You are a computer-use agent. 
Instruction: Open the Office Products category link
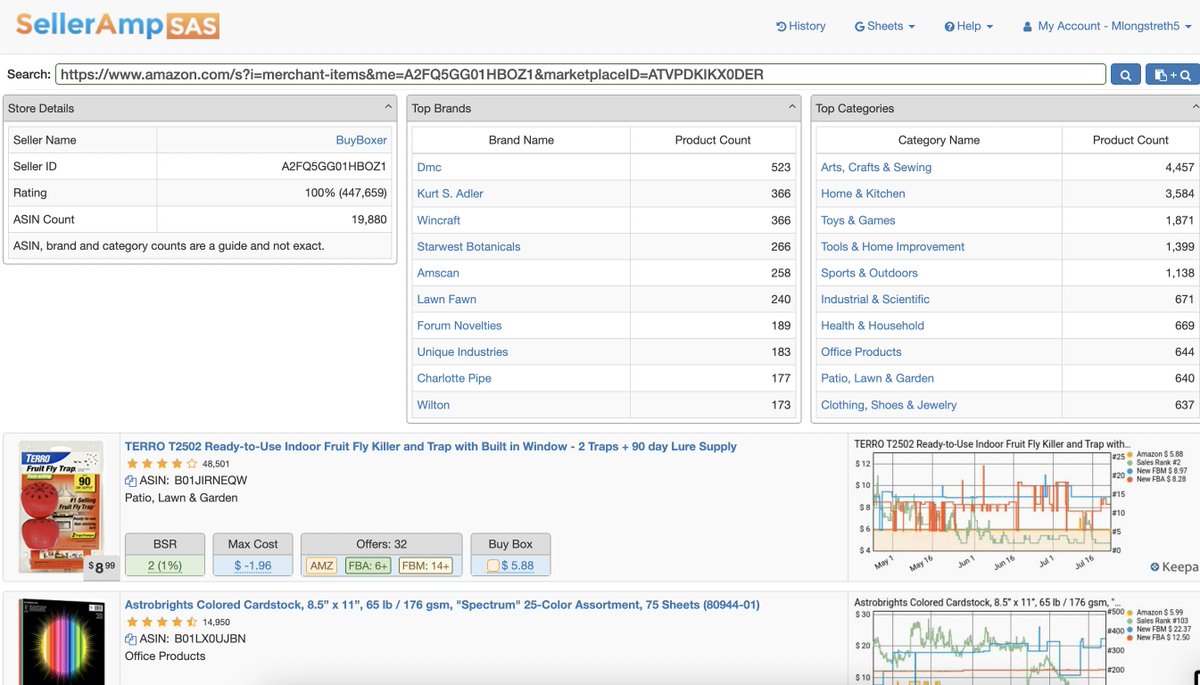[x=861, y=352]
